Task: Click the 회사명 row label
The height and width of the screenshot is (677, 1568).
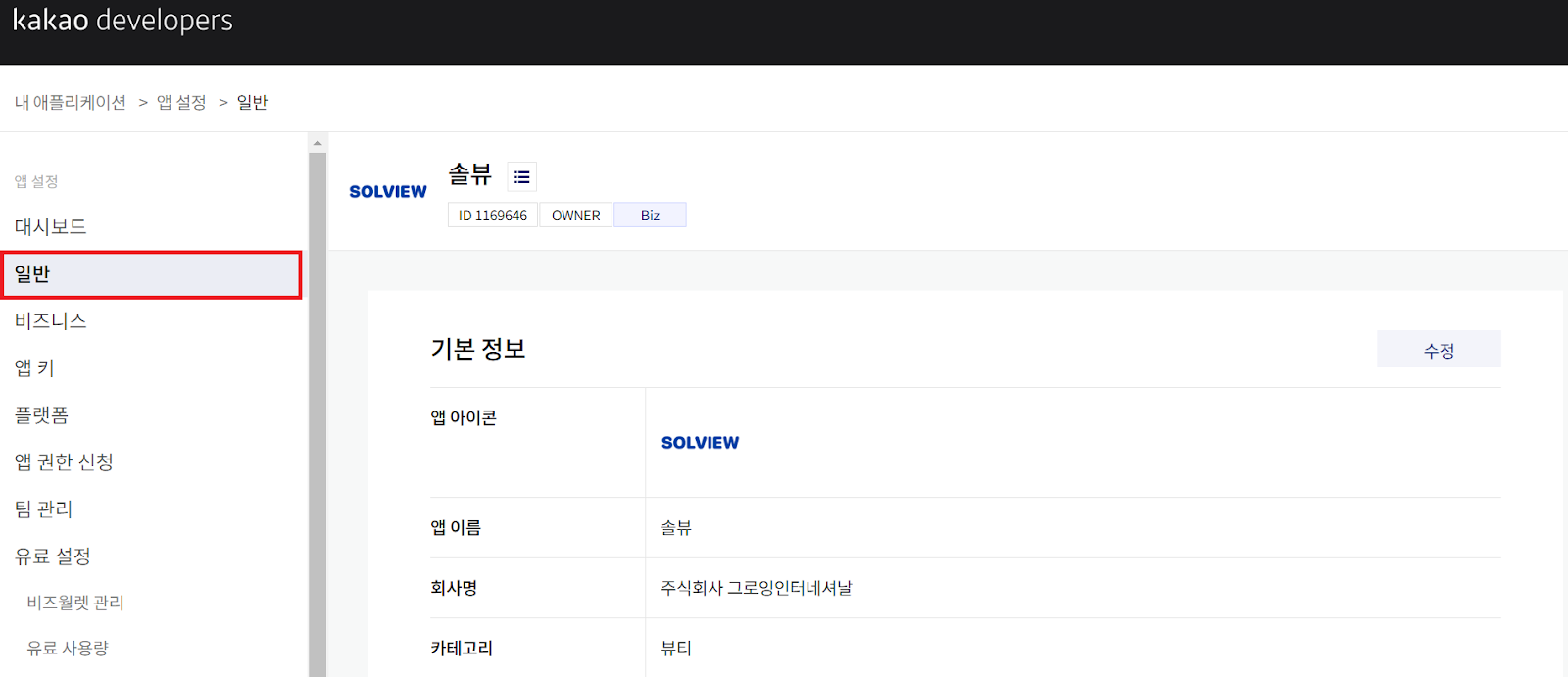Action: coord(454,588)
